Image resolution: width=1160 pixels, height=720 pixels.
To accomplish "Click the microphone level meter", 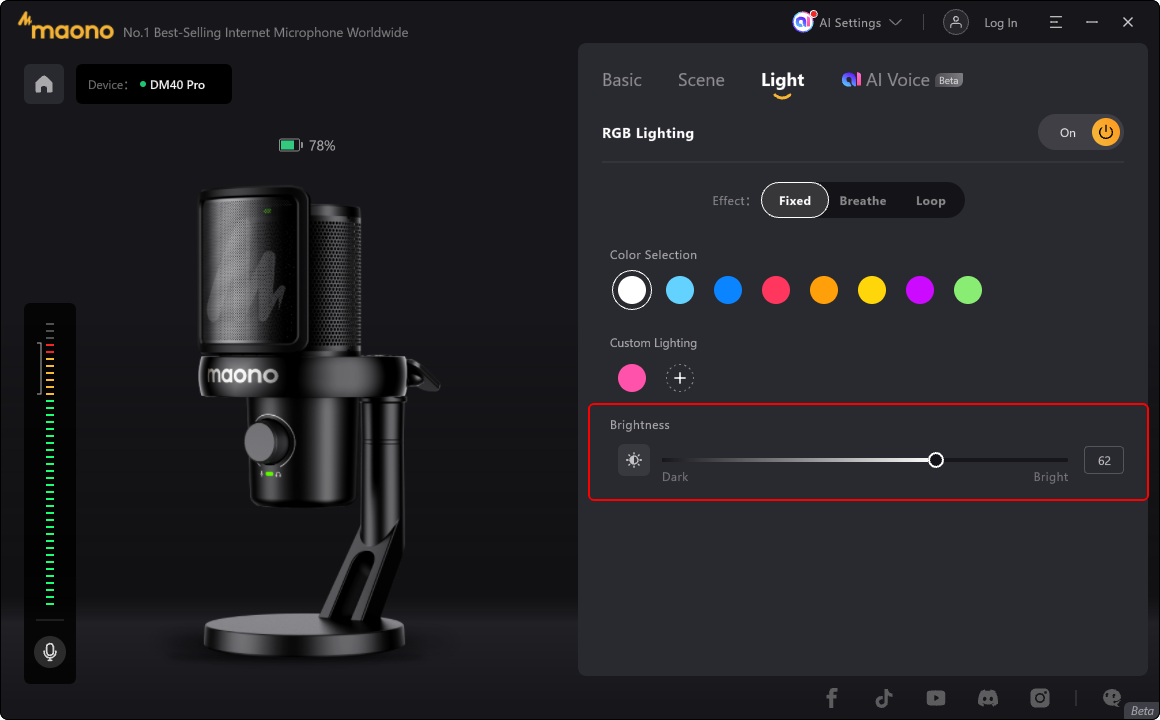I will [x=50, y=464].
